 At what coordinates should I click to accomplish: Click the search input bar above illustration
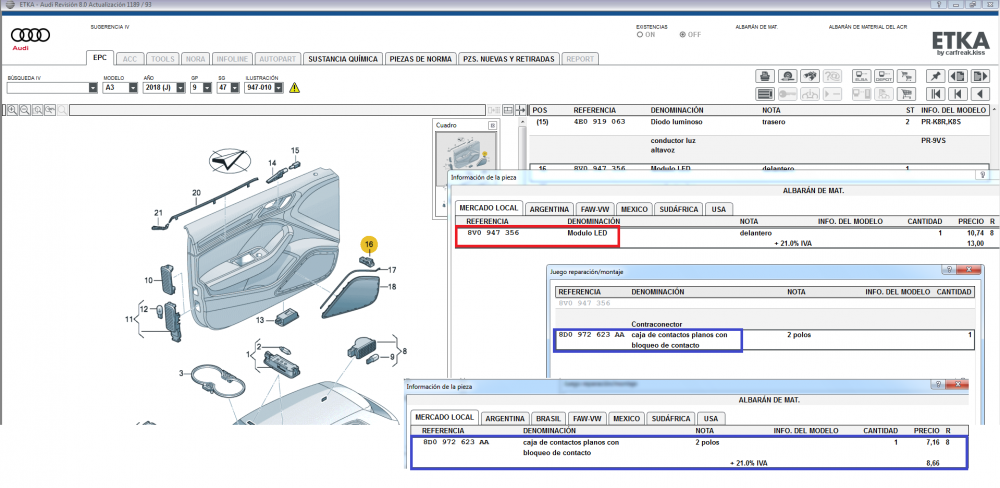pyautogui.click(x=277, y=110)
